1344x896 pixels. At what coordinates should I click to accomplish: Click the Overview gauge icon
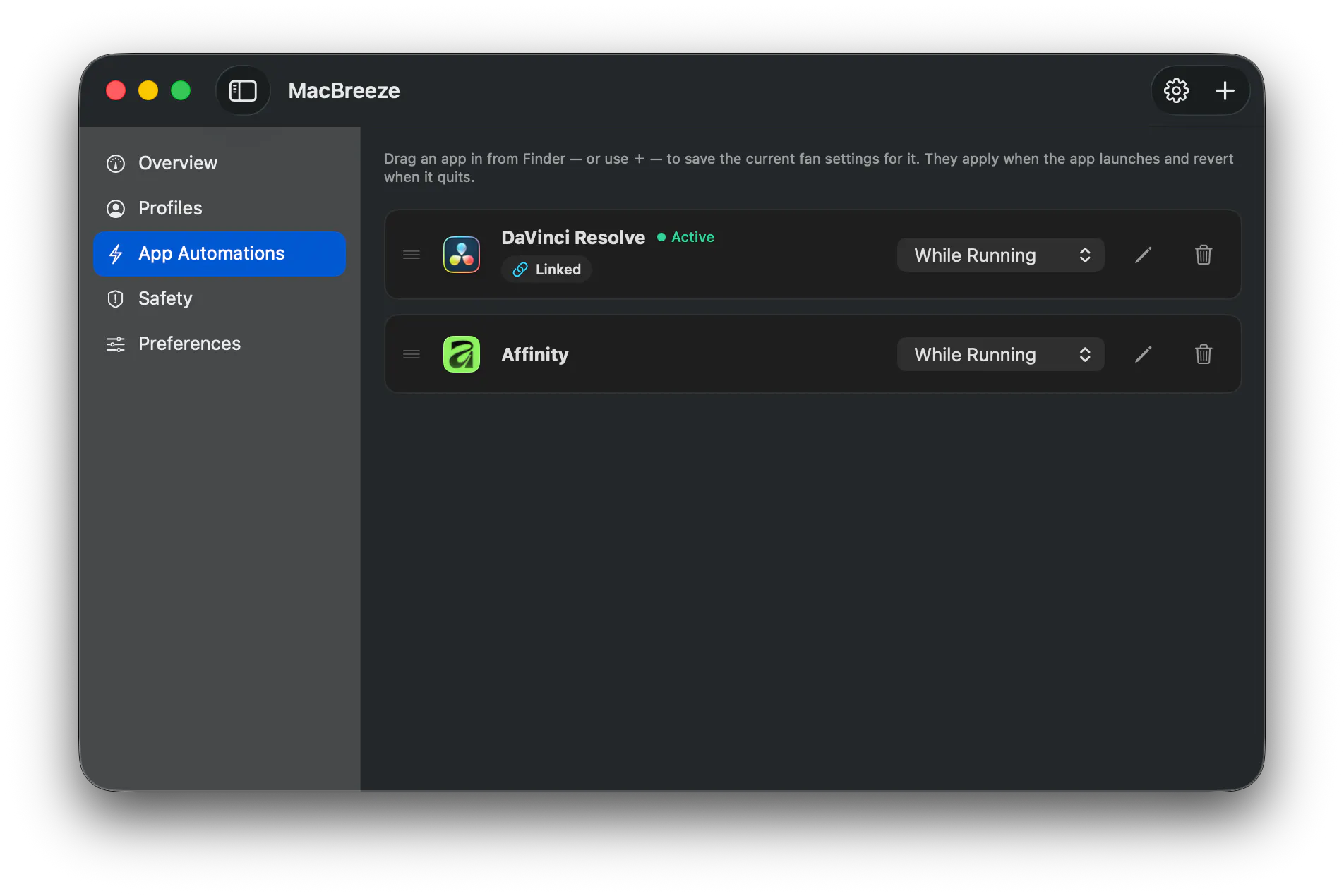click(116, 164)
